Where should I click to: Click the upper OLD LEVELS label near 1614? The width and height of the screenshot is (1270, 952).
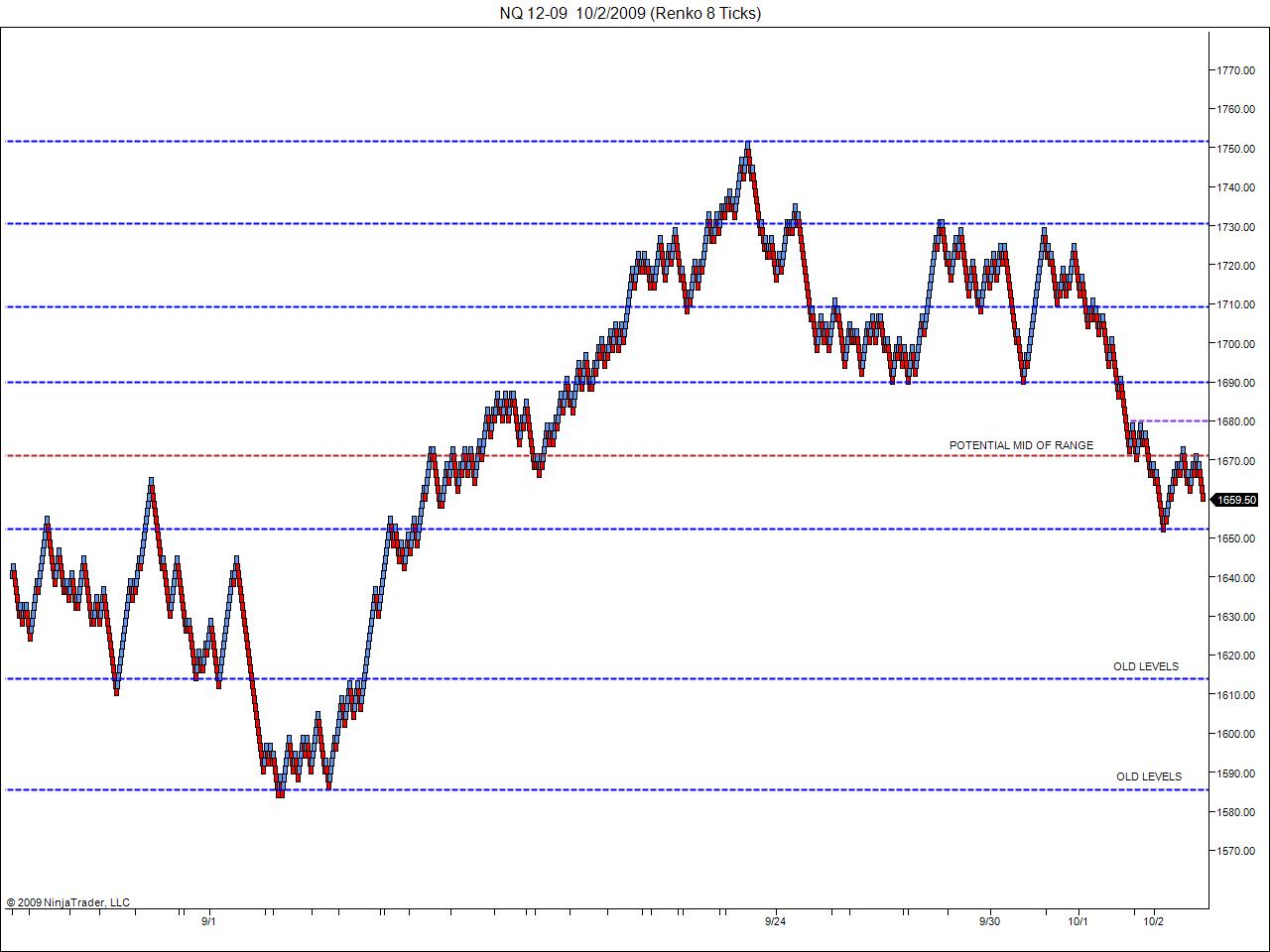[x=1146, y=666]
